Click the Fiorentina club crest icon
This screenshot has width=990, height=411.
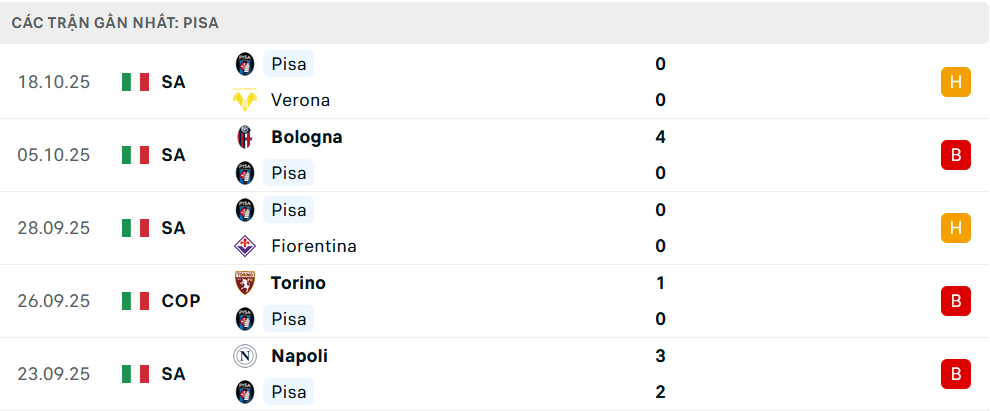point(245,246)
